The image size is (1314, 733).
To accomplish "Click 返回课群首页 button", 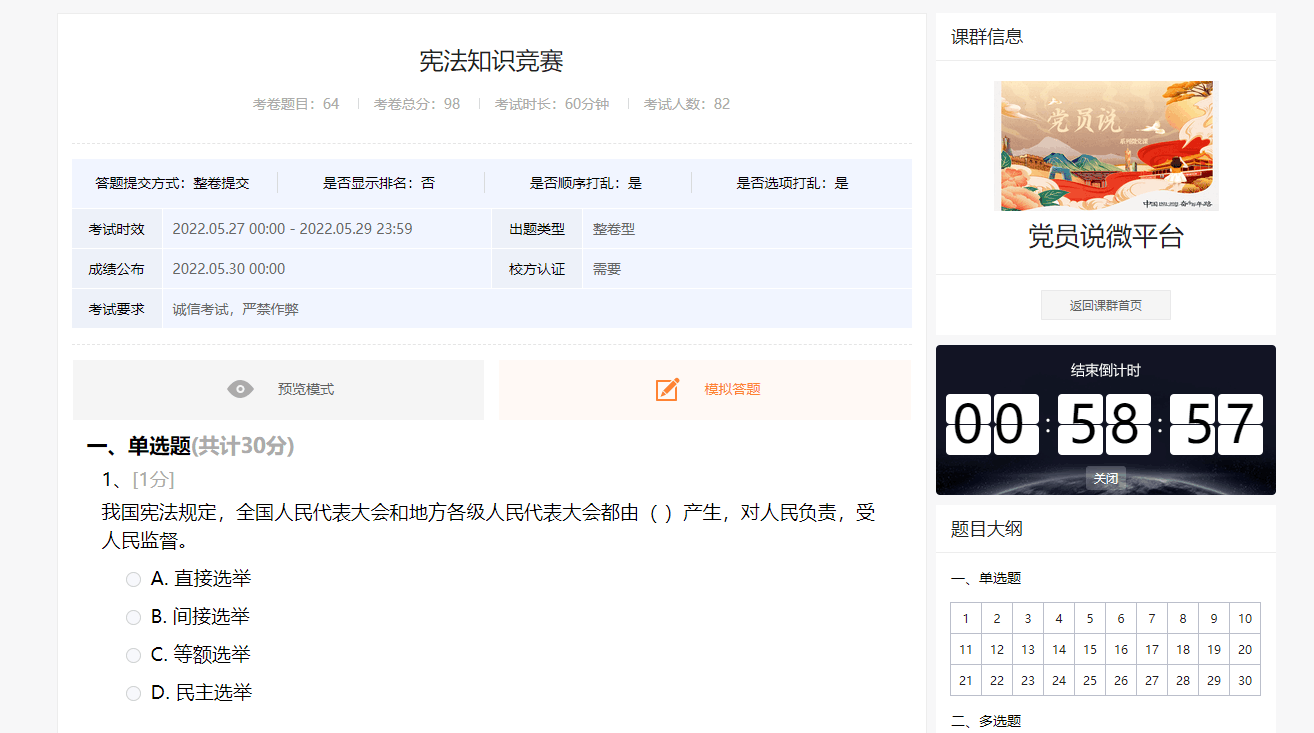I will pos(1105,305).
